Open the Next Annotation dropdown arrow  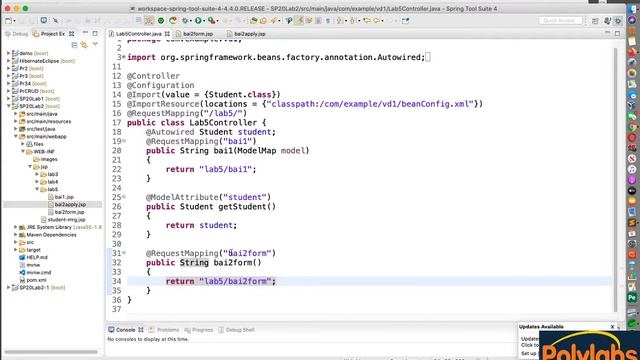346,21
